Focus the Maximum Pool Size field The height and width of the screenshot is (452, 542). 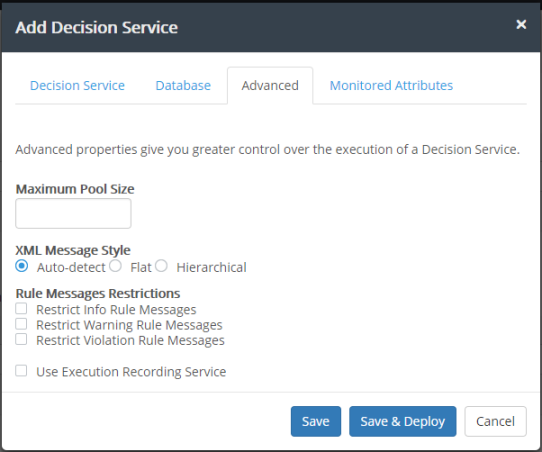tap(73, 213)
